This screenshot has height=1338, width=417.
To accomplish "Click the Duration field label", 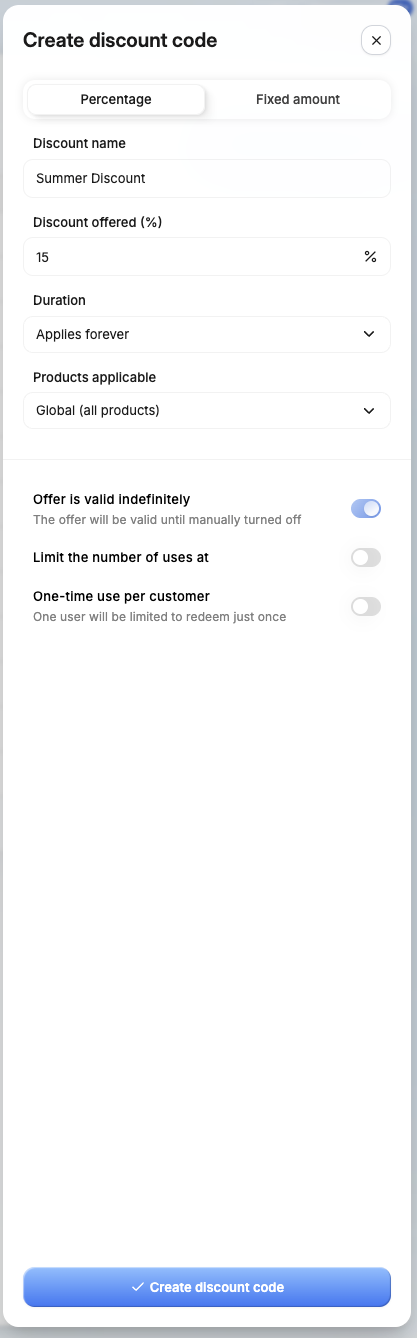I will click(x=59, y=300).
